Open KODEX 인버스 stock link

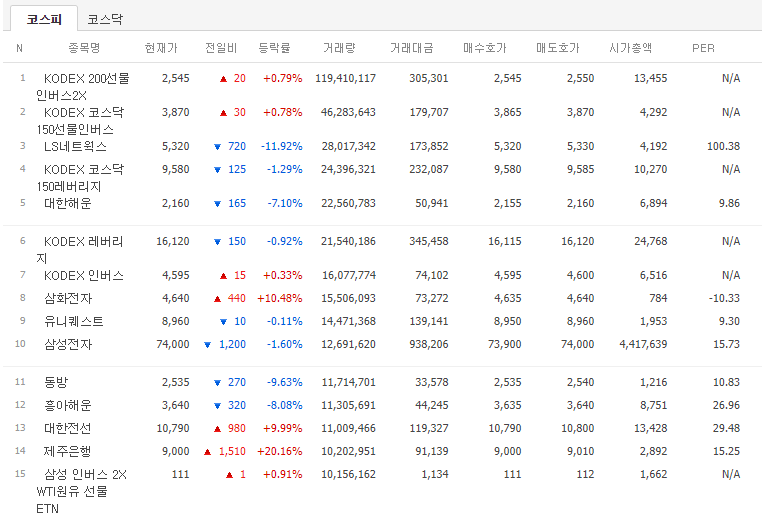pyautogui.click(x=84, y=275)
